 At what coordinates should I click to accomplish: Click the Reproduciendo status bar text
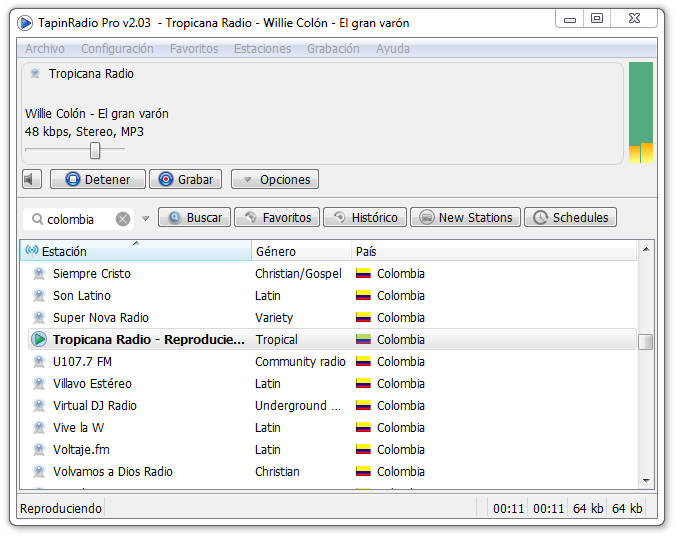pos(61,508)
